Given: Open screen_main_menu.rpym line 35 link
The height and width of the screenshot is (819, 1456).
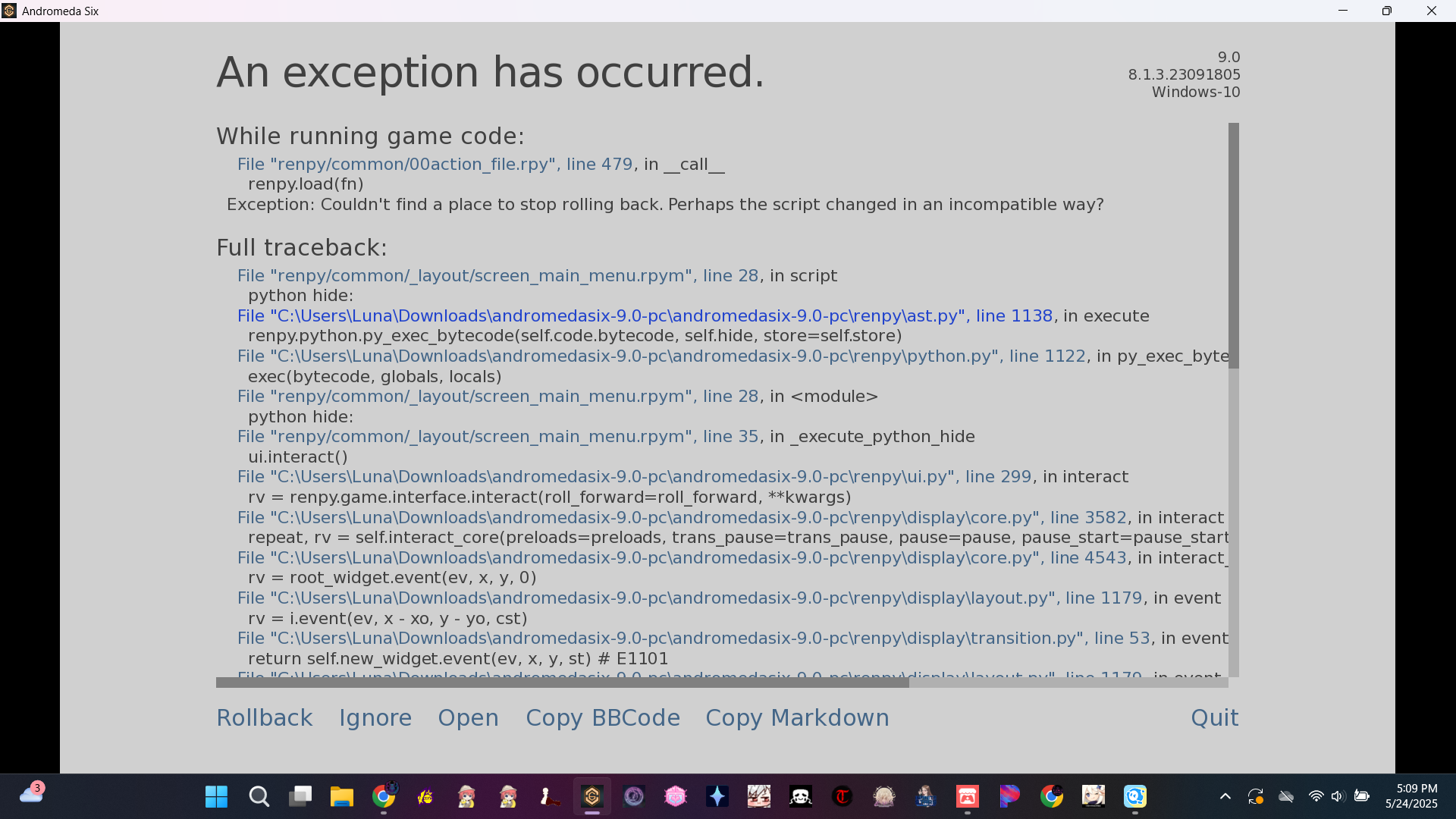Looking at the screenshot, I should [497, 436].
